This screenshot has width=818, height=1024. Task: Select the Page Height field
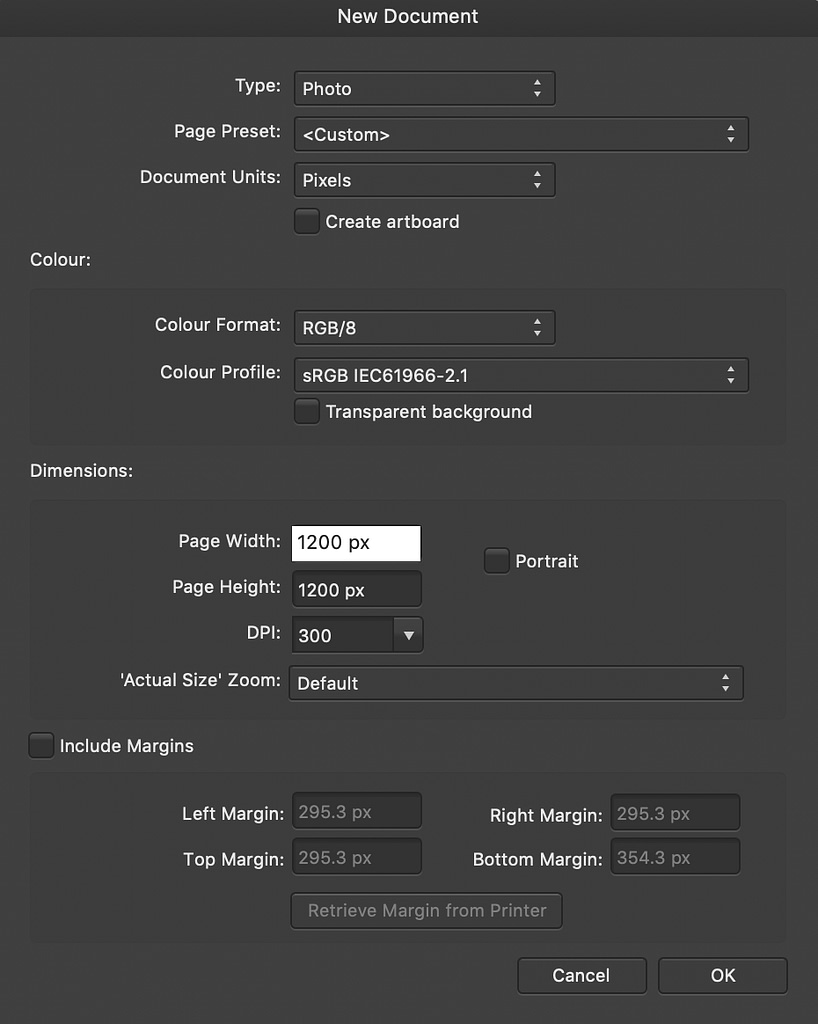click(356, 589)
